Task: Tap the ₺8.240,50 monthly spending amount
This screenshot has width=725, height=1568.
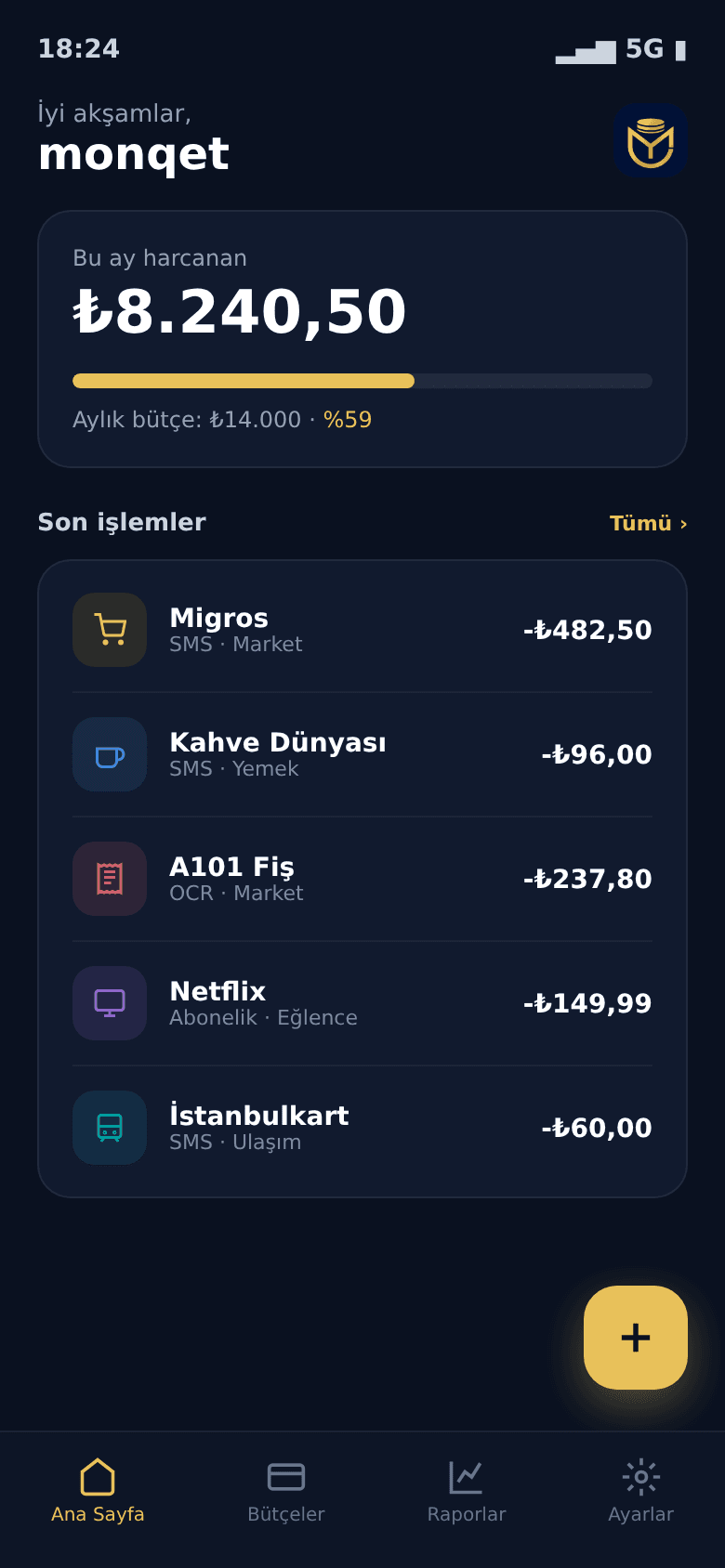Action: pyautogui.click(x=240, y=311)
